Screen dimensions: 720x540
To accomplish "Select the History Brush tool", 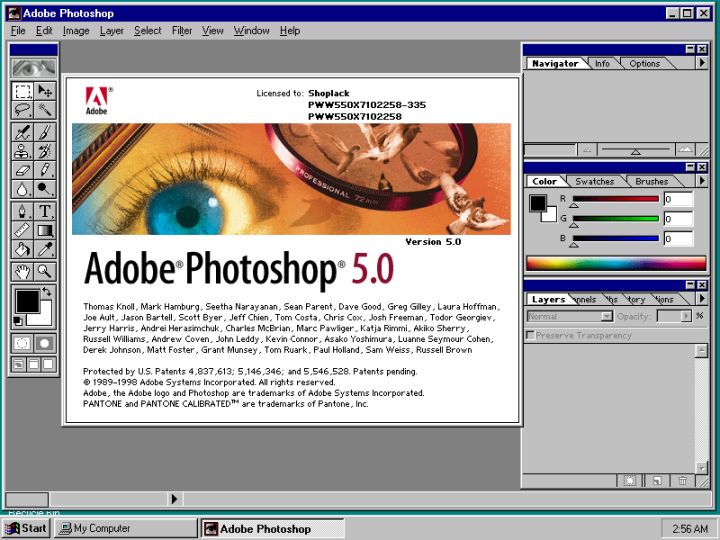I will [45, 151].
